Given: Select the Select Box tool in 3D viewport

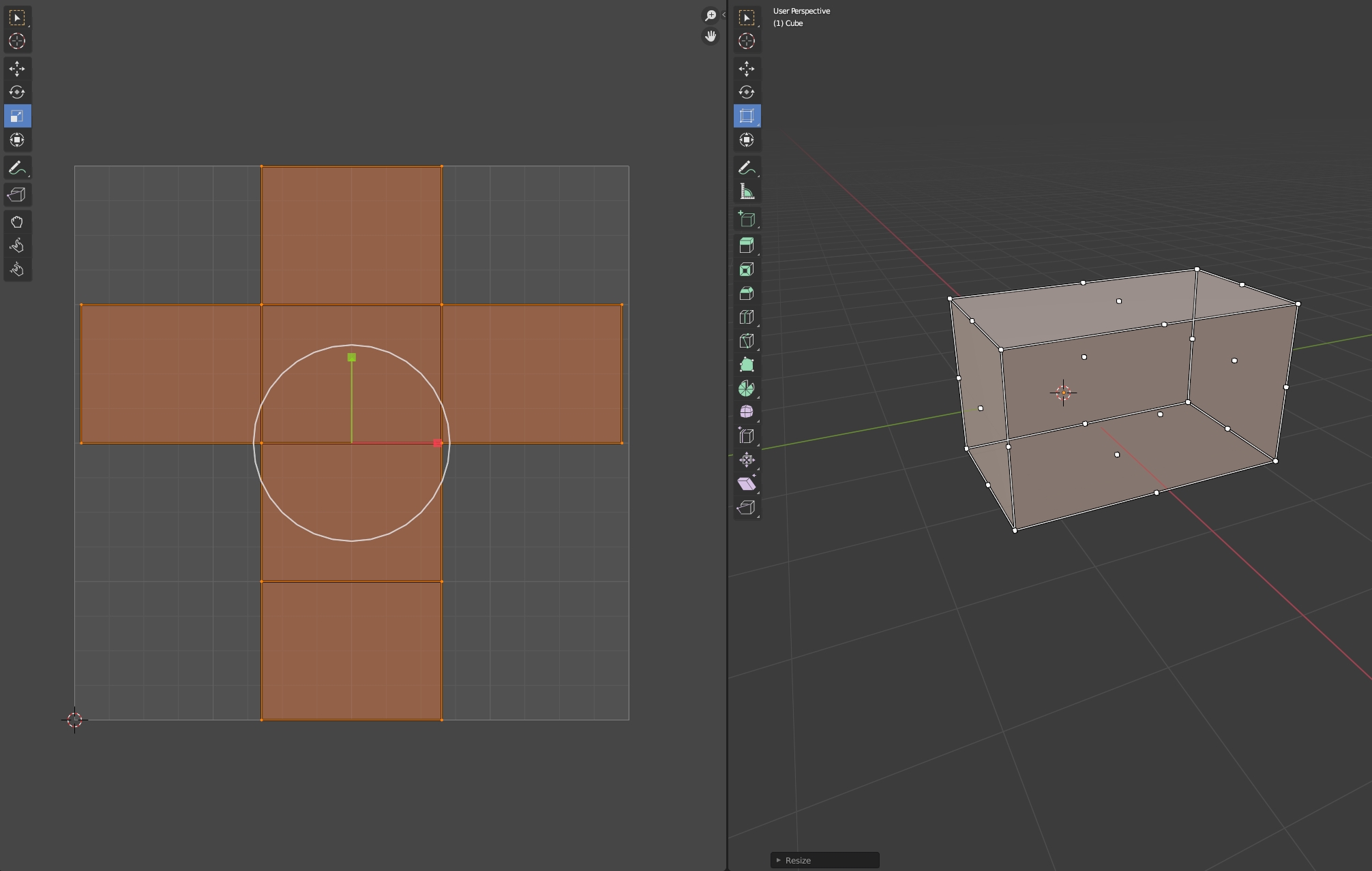Looking at the screenshot, I should (x=747, y=17).
